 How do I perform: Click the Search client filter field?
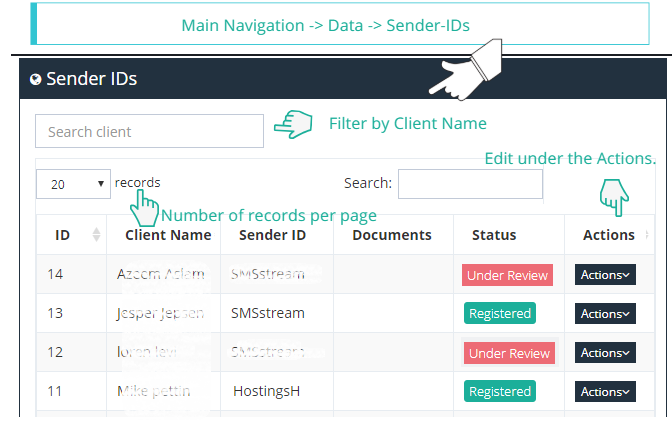149,131
